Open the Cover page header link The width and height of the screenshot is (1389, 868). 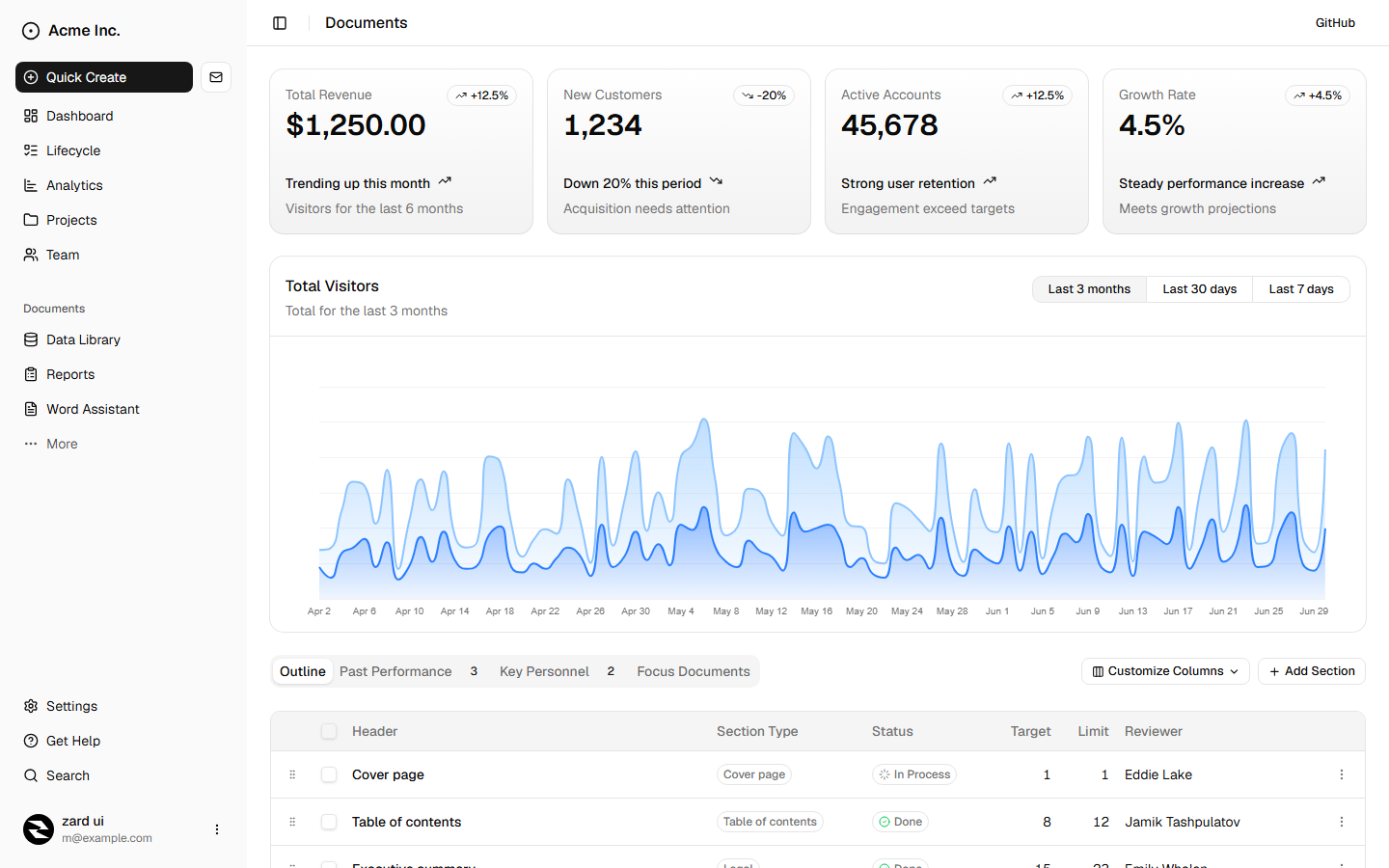pos(388,774)
